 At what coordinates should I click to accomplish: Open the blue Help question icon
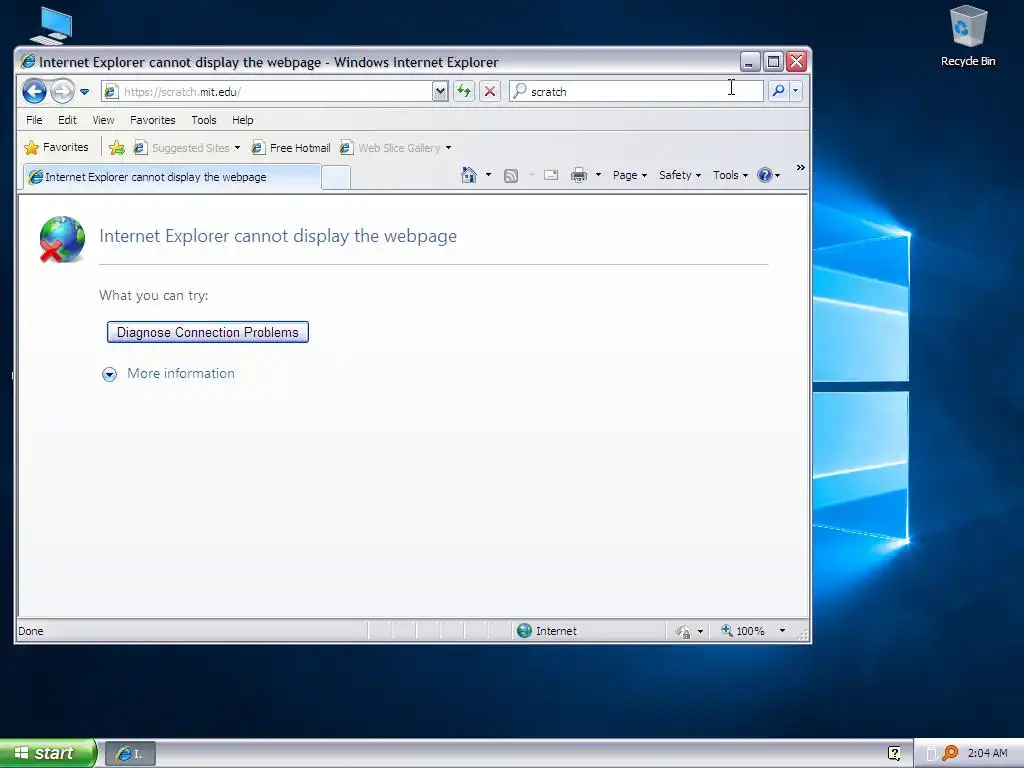point(768,175)
